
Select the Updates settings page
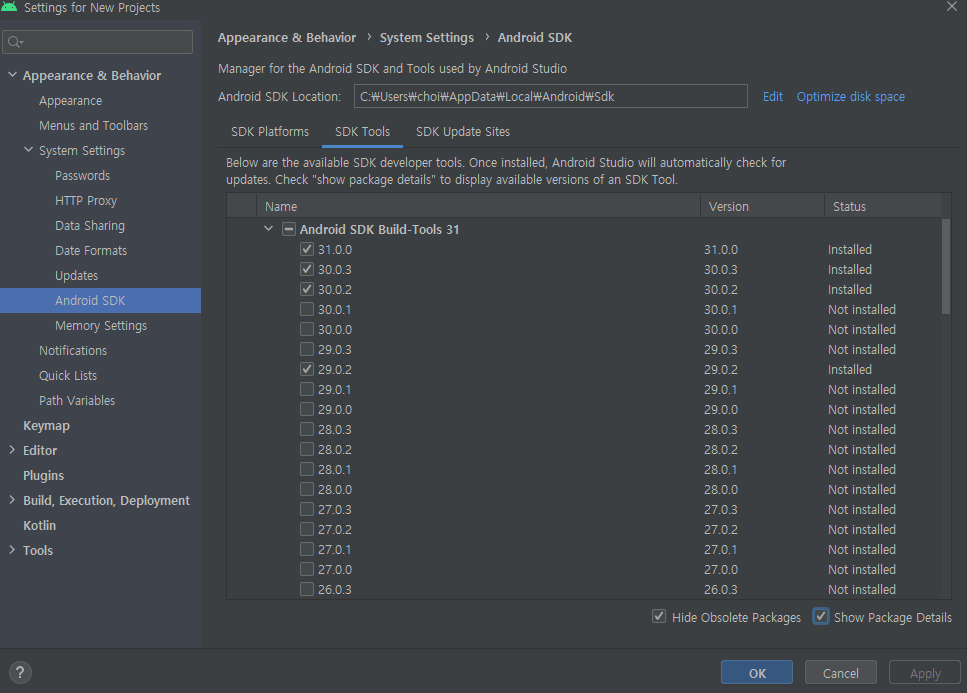point(76,276)
